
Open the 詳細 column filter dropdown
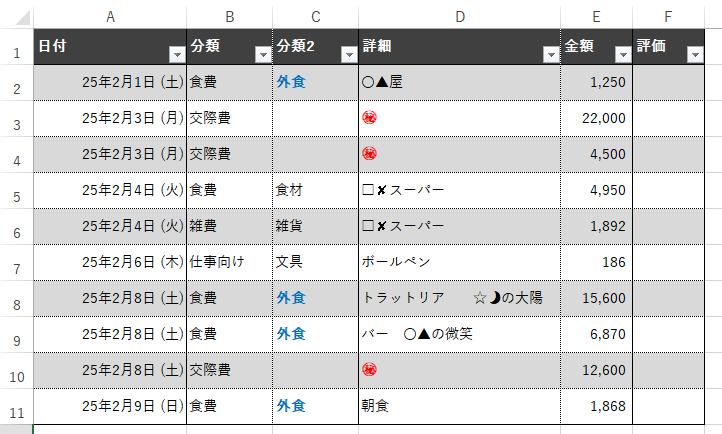pos(549,56)
